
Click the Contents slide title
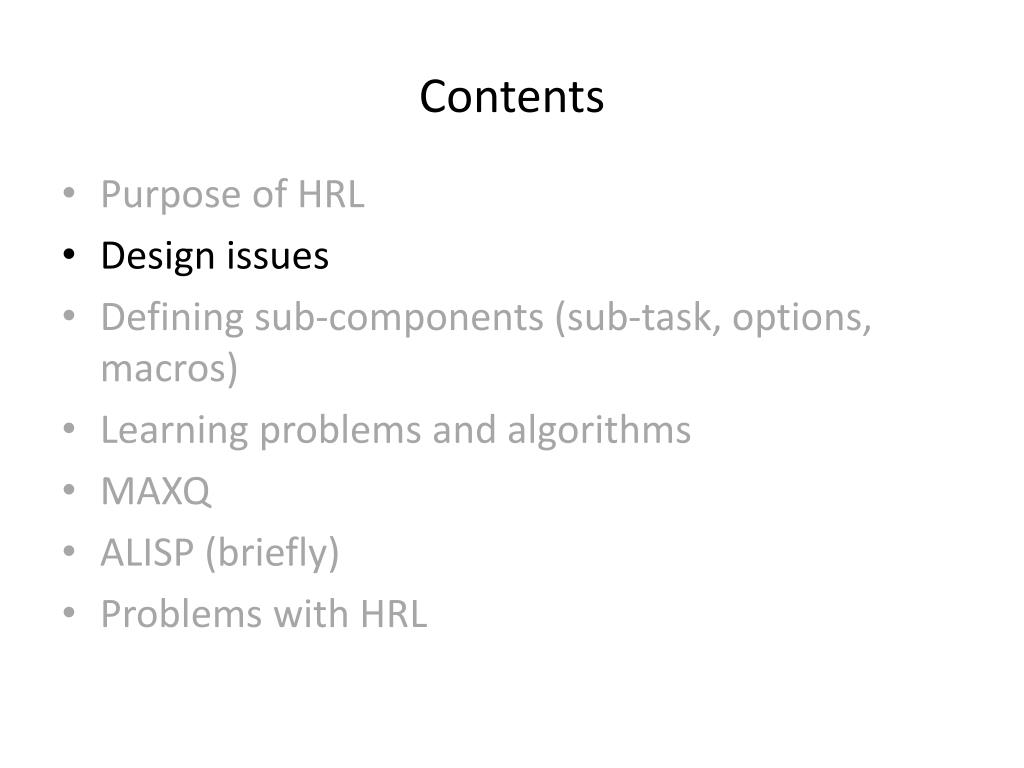(x=512, y=97)
